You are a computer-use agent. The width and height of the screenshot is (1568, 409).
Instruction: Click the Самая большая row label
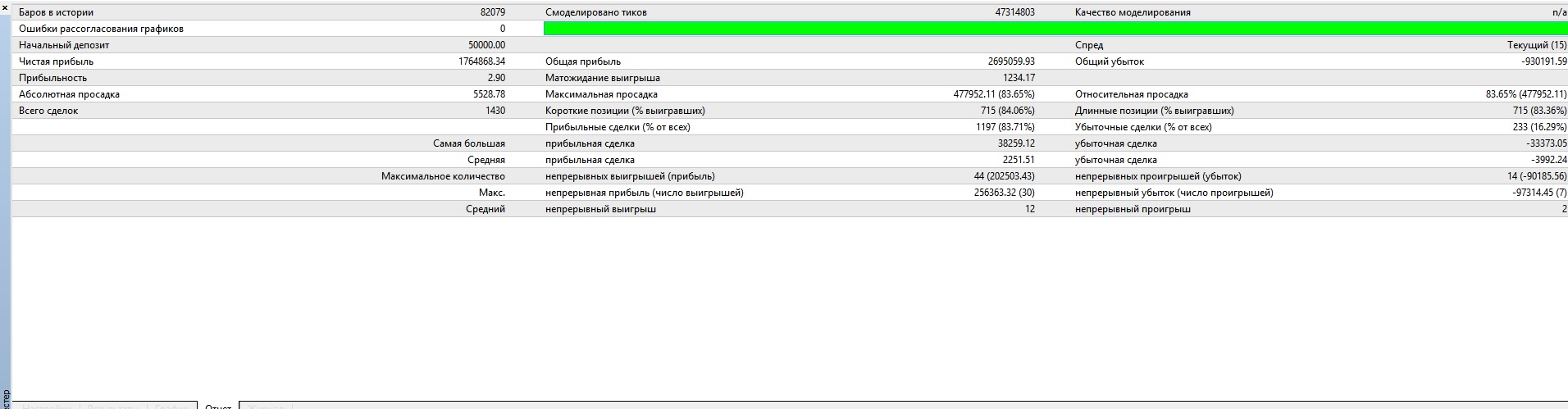(x=469, y=143)
